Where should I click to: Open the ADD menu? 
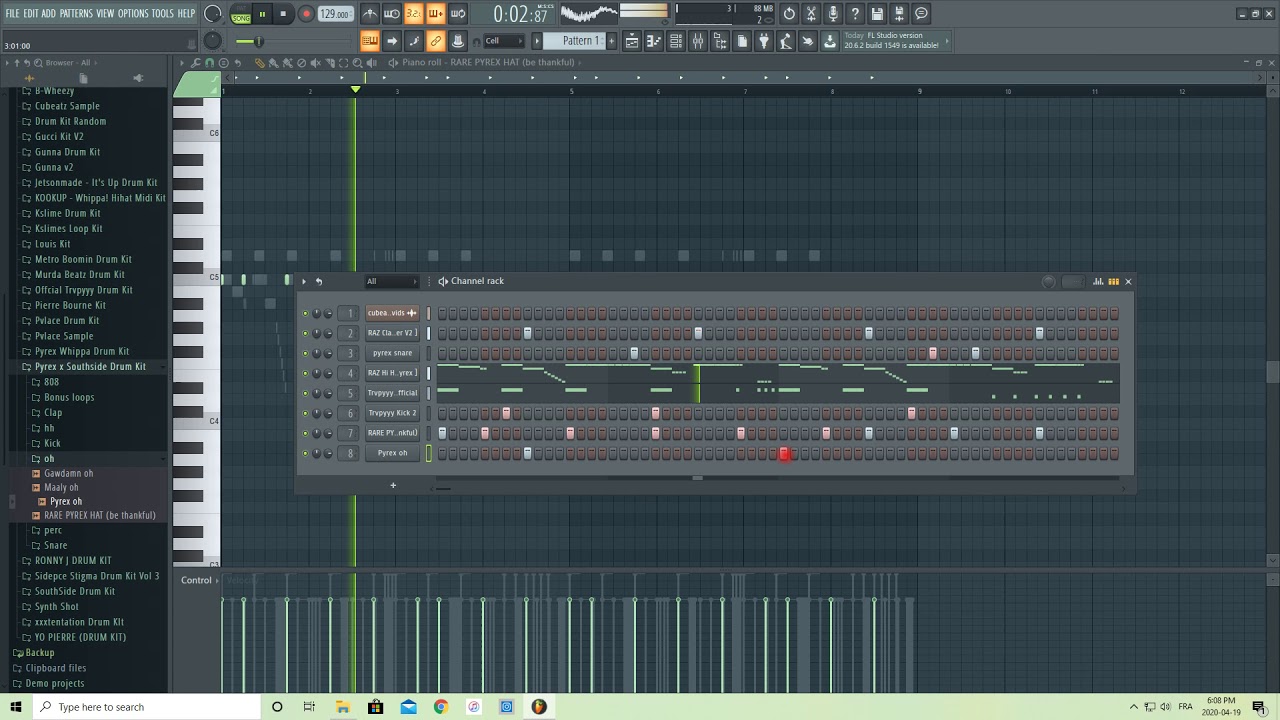[48, 14]
